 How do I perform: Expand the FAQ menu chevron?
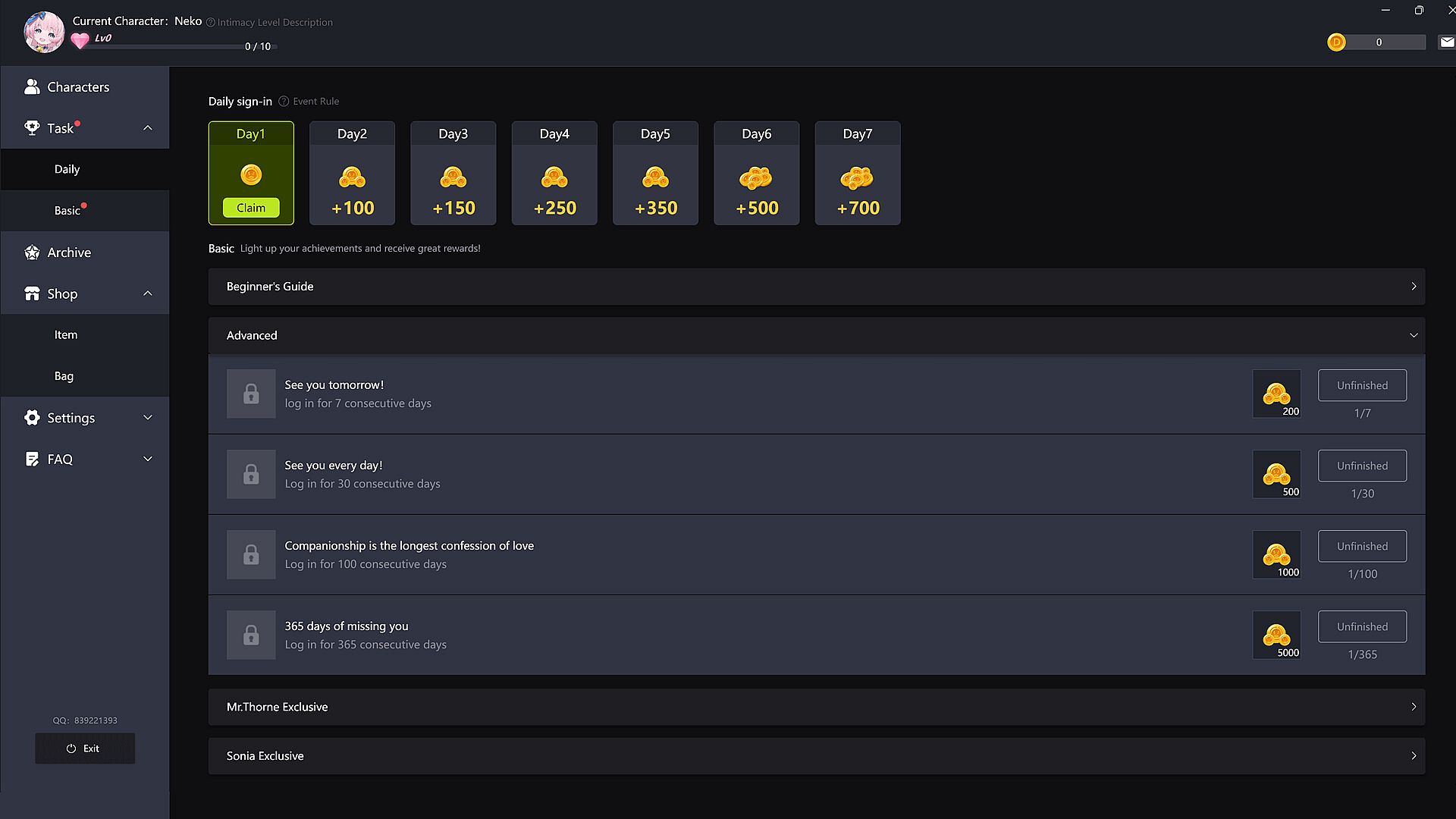(x=148, y=459)
